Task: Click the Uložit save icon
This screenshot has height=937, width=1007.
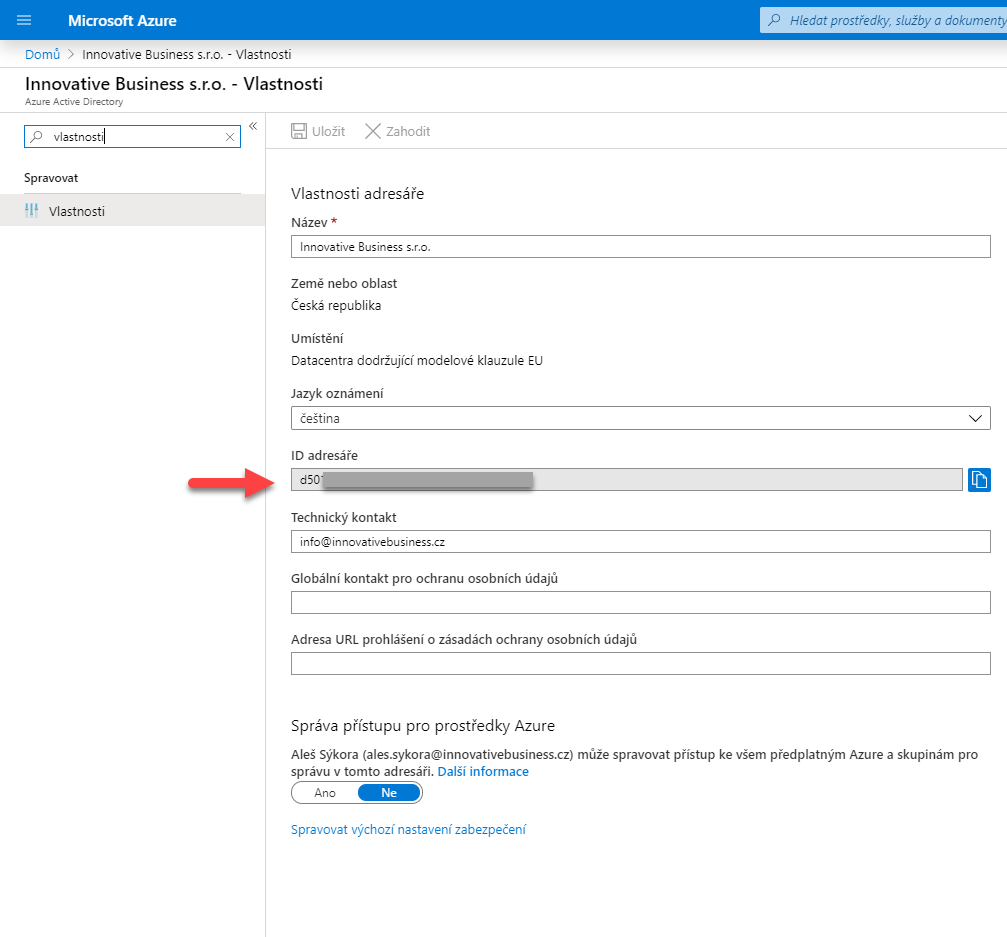Action: point(299,131)
